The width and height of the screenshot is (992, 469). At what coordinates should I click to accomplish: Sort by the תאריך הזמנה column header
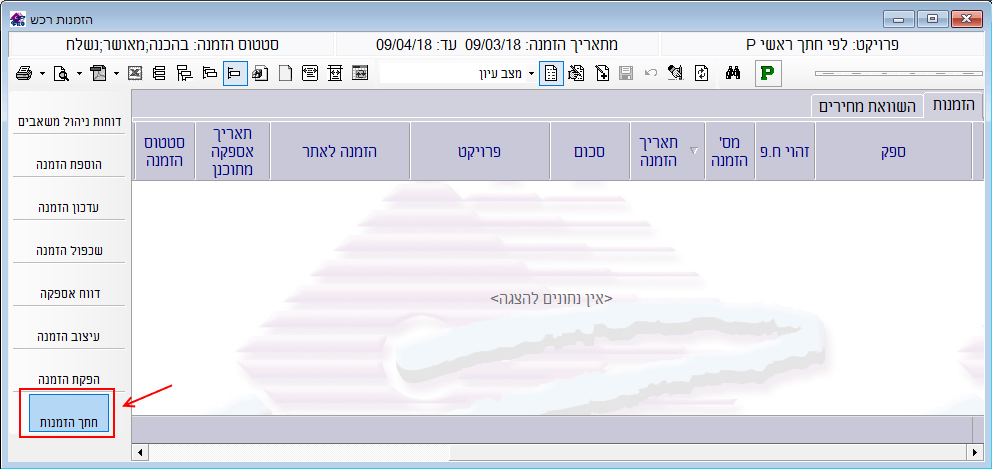click(658, 151)
